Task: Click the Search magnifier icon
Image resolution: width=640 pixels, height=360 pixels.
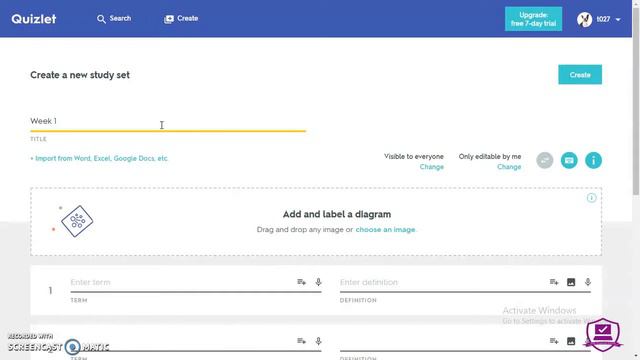Action: click(101, 19)
